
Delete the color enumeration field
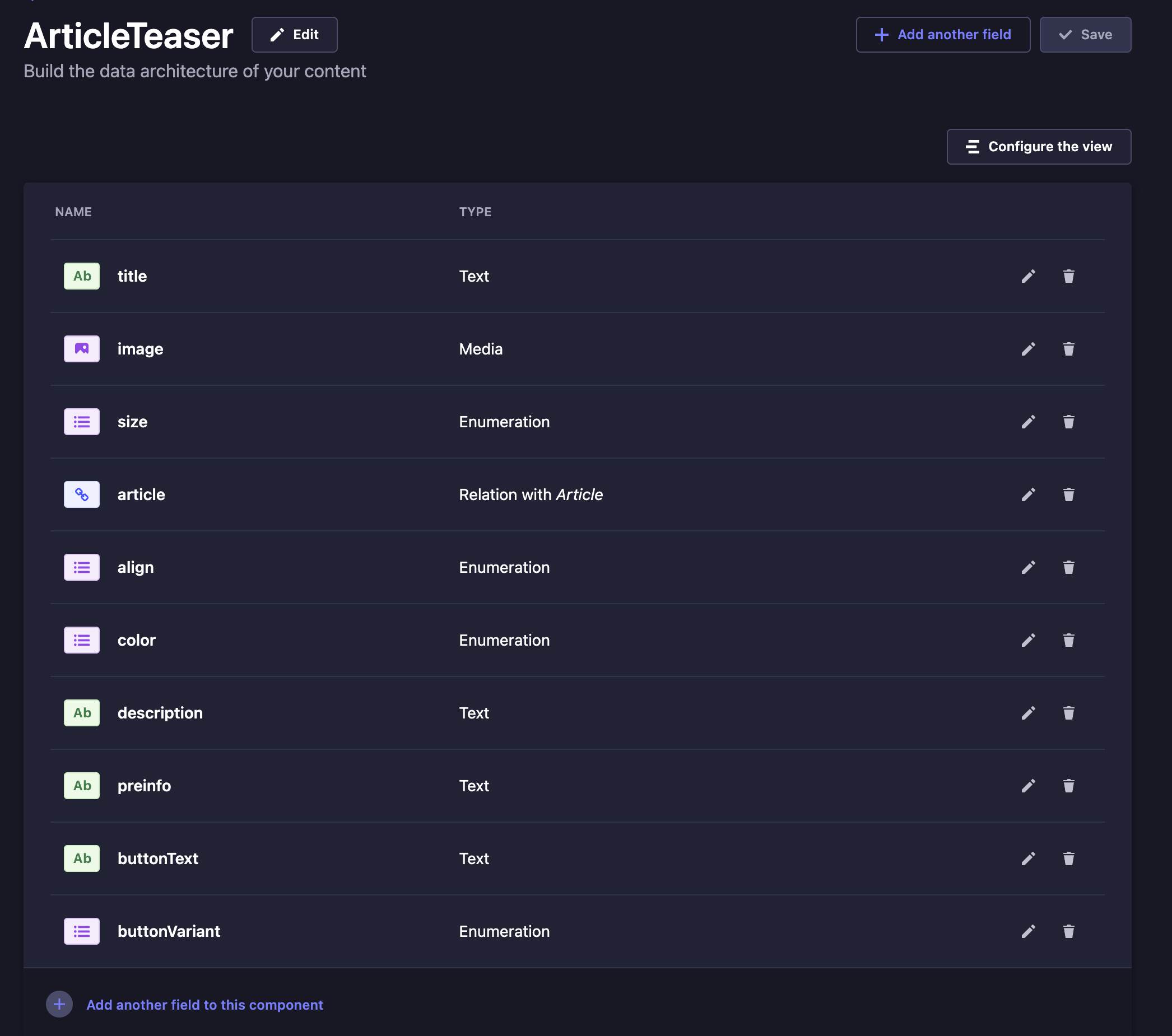[x=1068, y=640]
